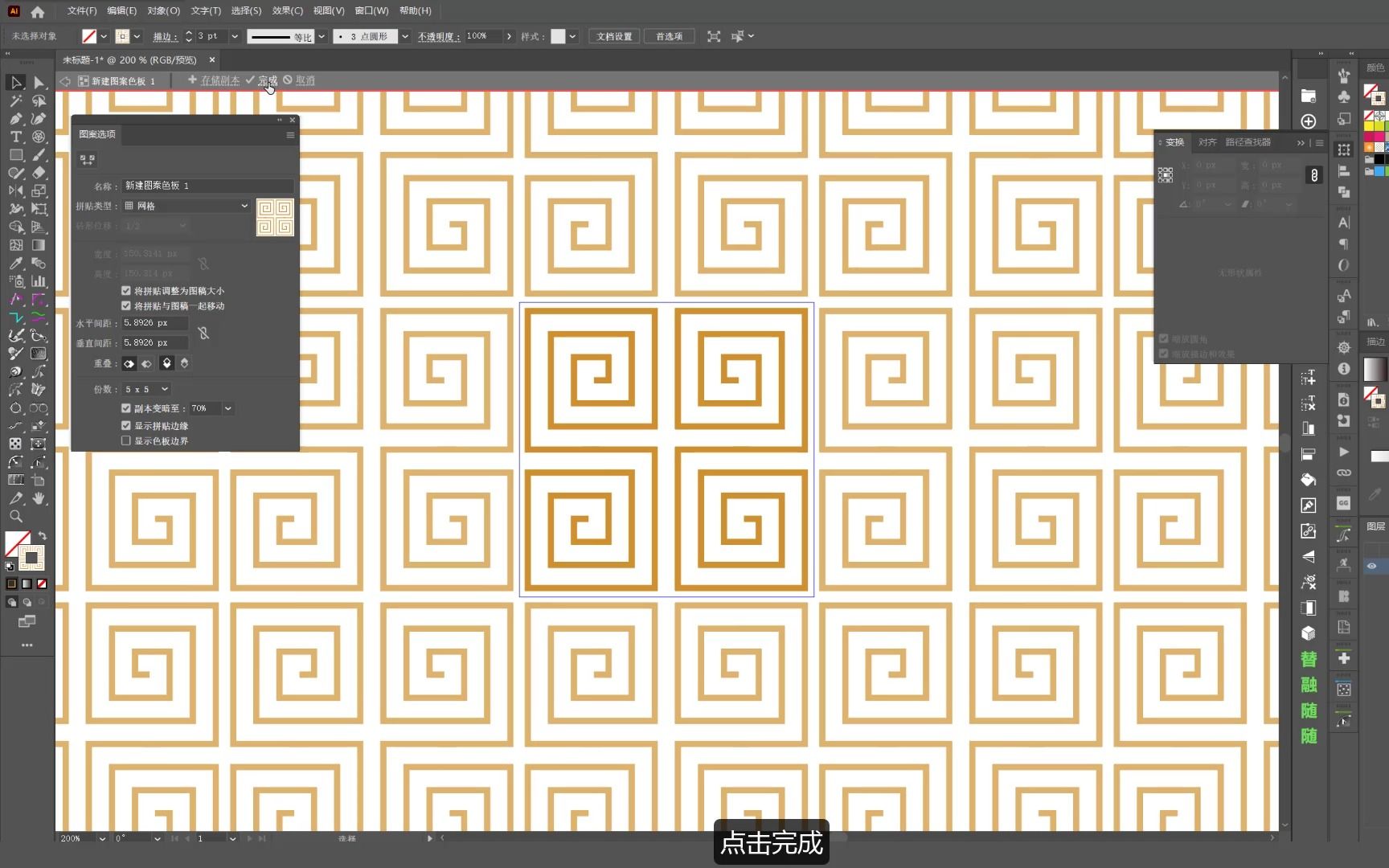Open the 等比 stroke profile dropdown
The height and width of the screenshot is (868, 1389).
click(322, 36)
